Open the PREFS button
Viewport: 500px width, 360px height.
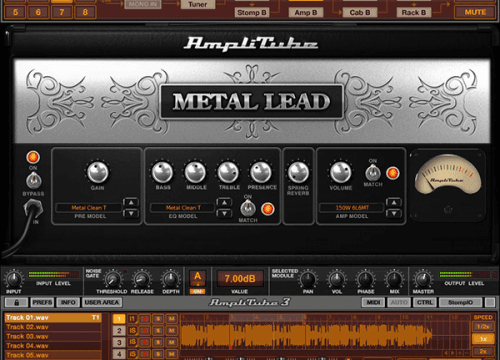(x=42, y=302)
